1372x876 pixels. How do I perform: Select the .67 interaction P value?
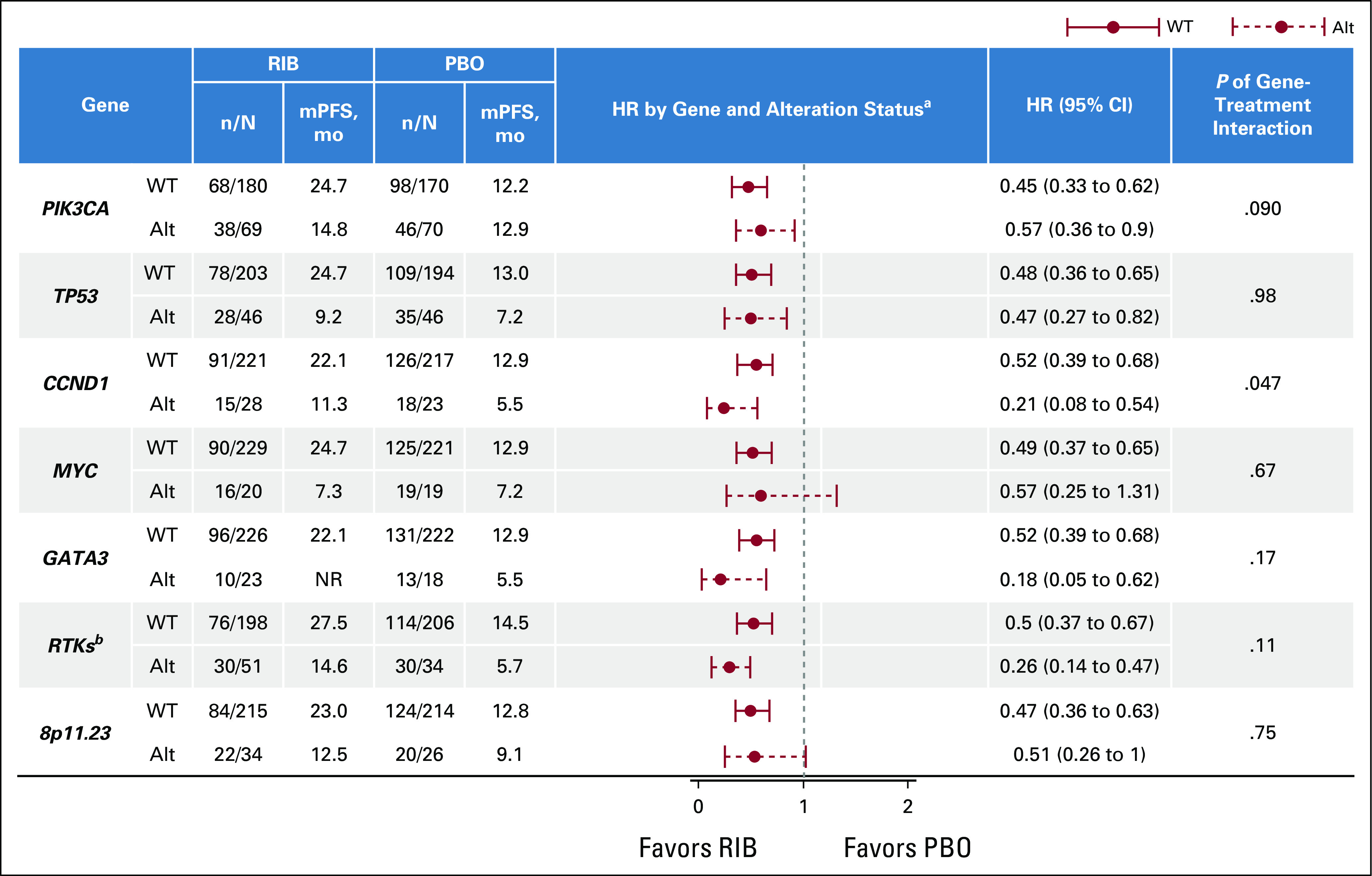[1263, 471]
